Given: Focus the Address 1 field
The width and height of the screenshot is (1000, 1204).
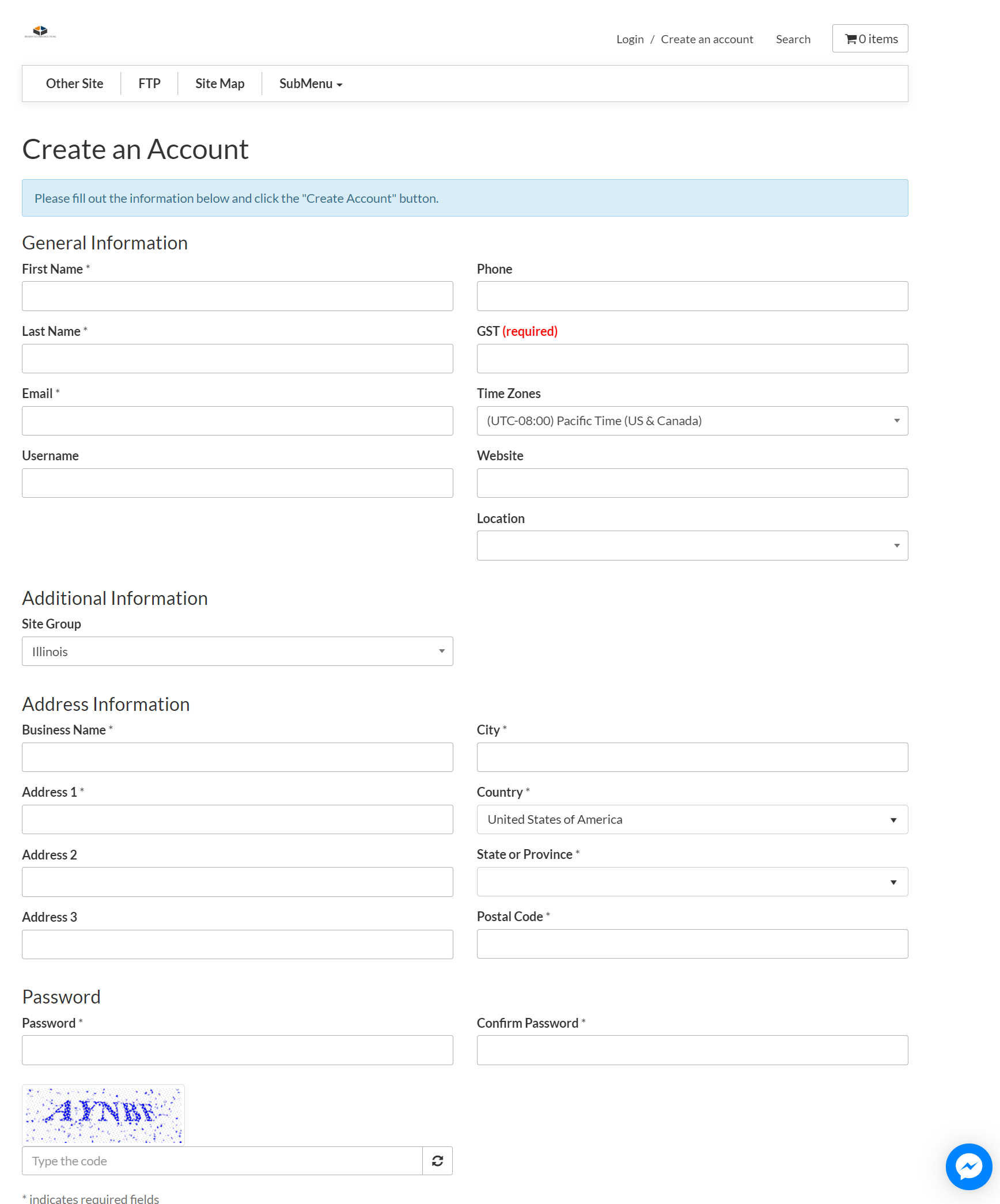Looking at the screenshot, I should 237,820.
